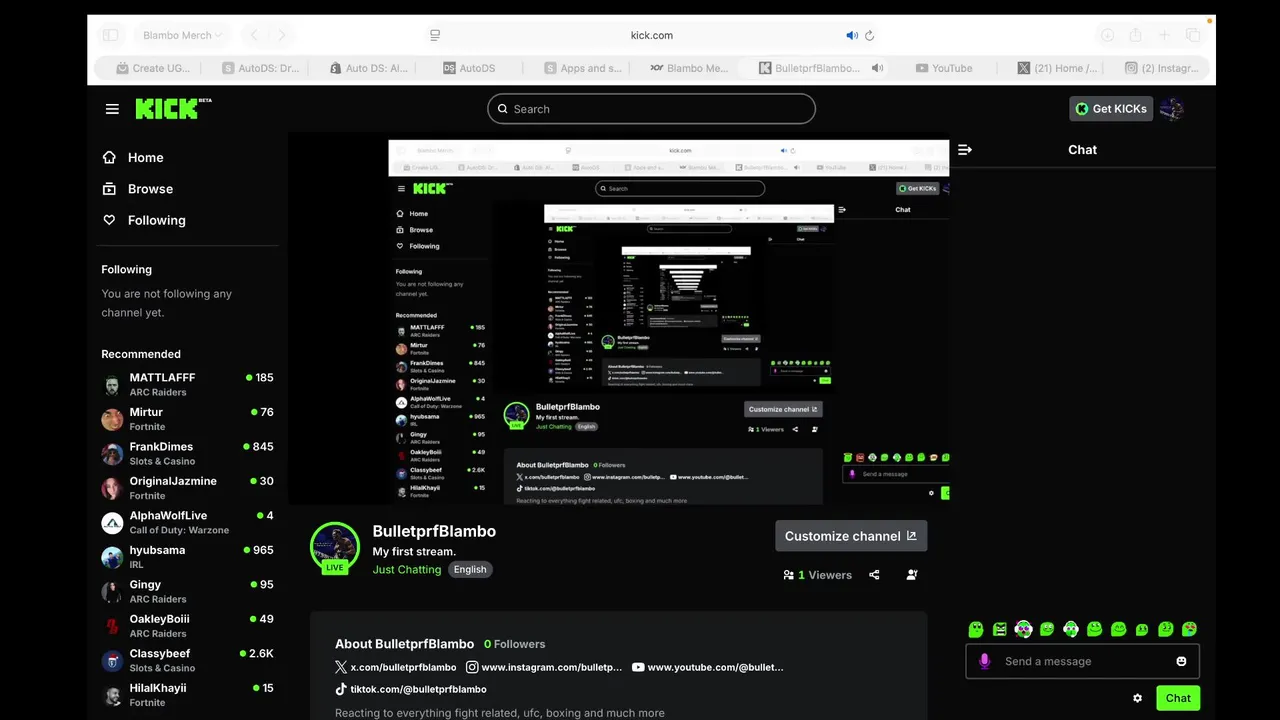Open the hamburger menu beside KICK logo
Viewport: 1280px width, 720px height.
point(112,109)
